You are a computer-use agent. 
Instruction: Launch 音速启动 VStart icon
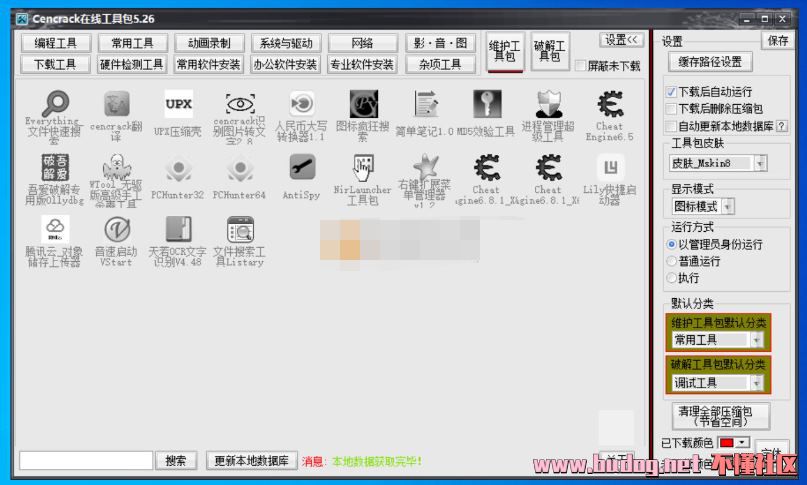116,229
